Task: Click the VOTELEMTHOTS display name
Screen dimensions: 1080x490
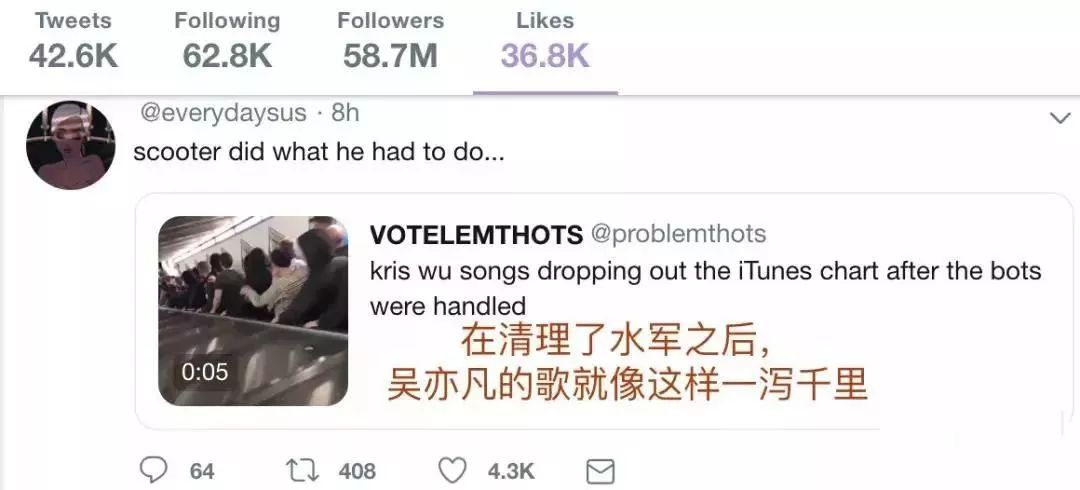Action: click(x=477, y=235)
